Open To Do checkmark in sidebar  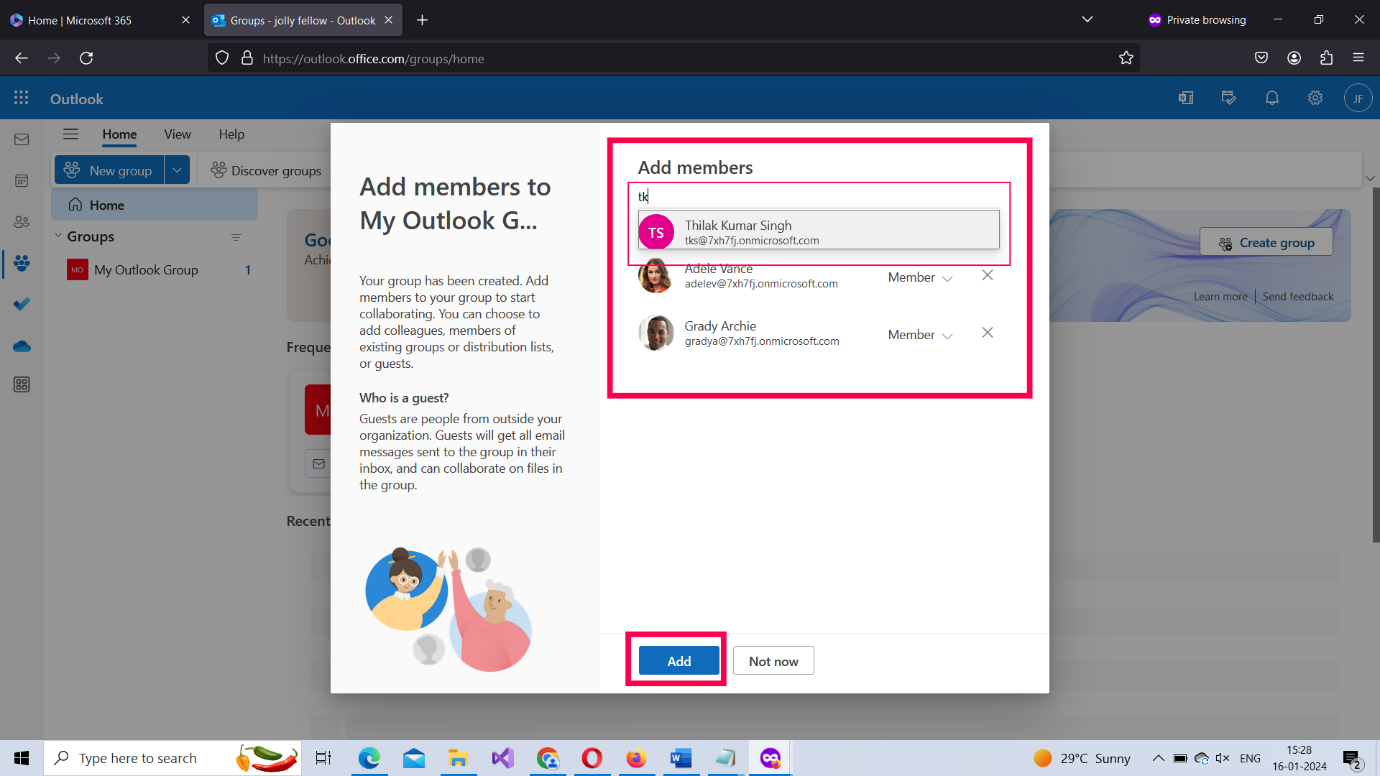click(21, 305)
